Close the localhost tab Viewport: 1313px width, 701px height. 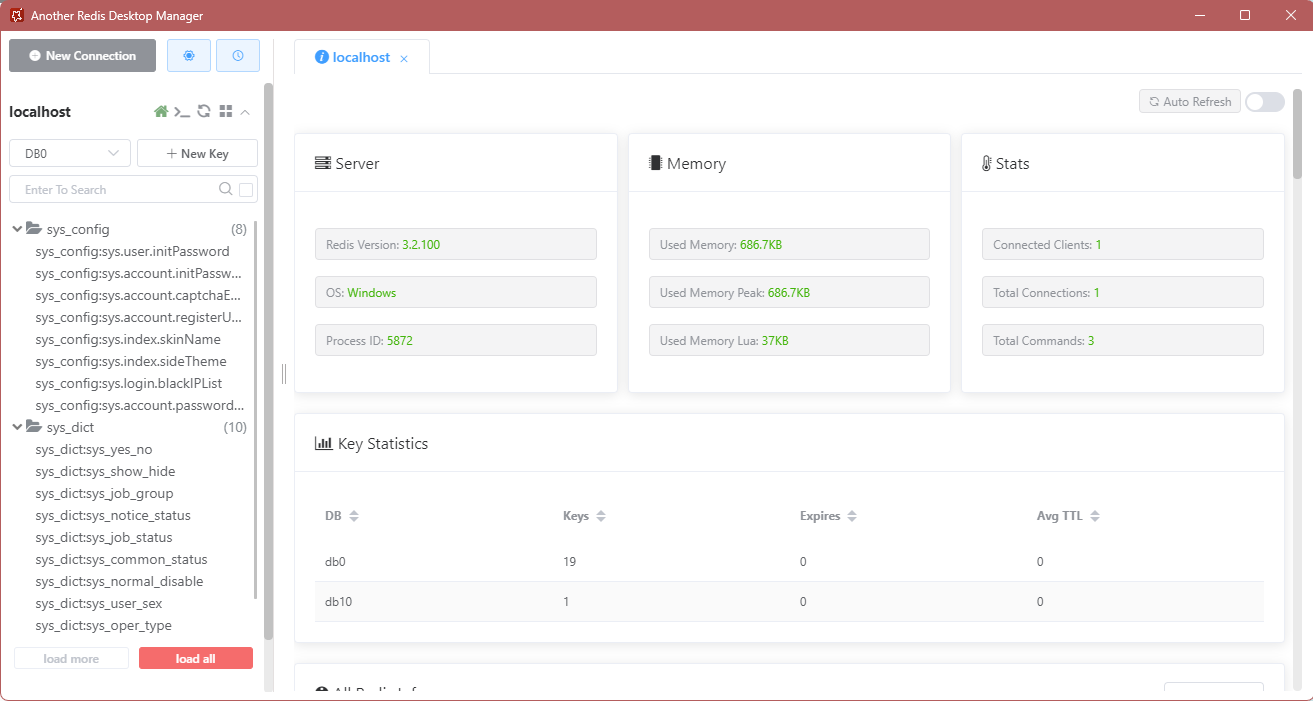404,59
